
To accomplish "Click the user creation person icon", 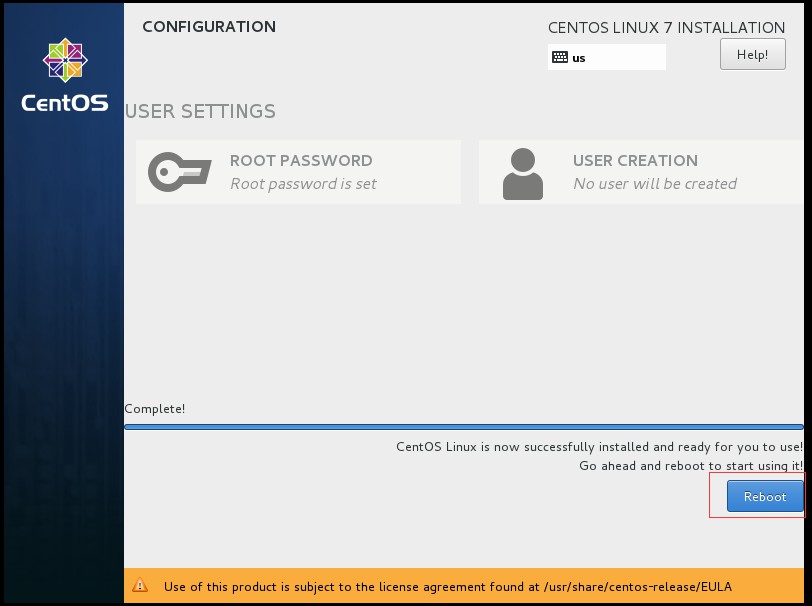I will click(523, 173).
